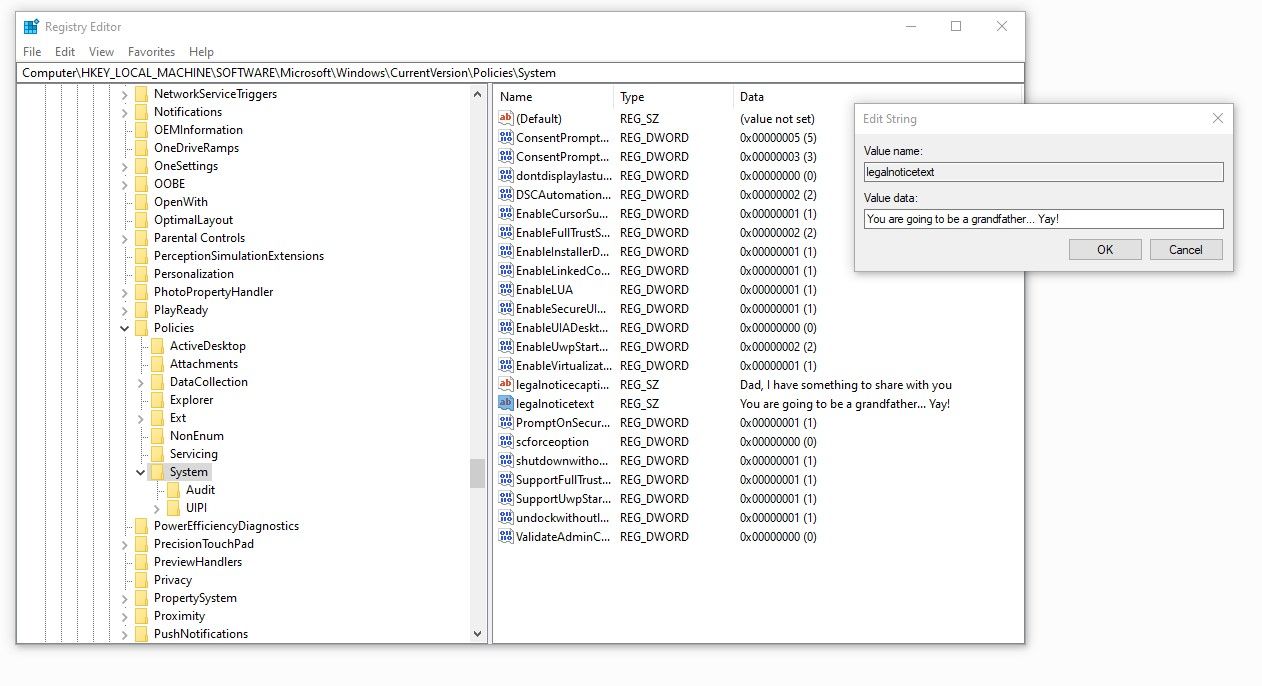Select the EnableInstallerD value name
Screen dimensions: 1262x686
click(x=562, y=252)
